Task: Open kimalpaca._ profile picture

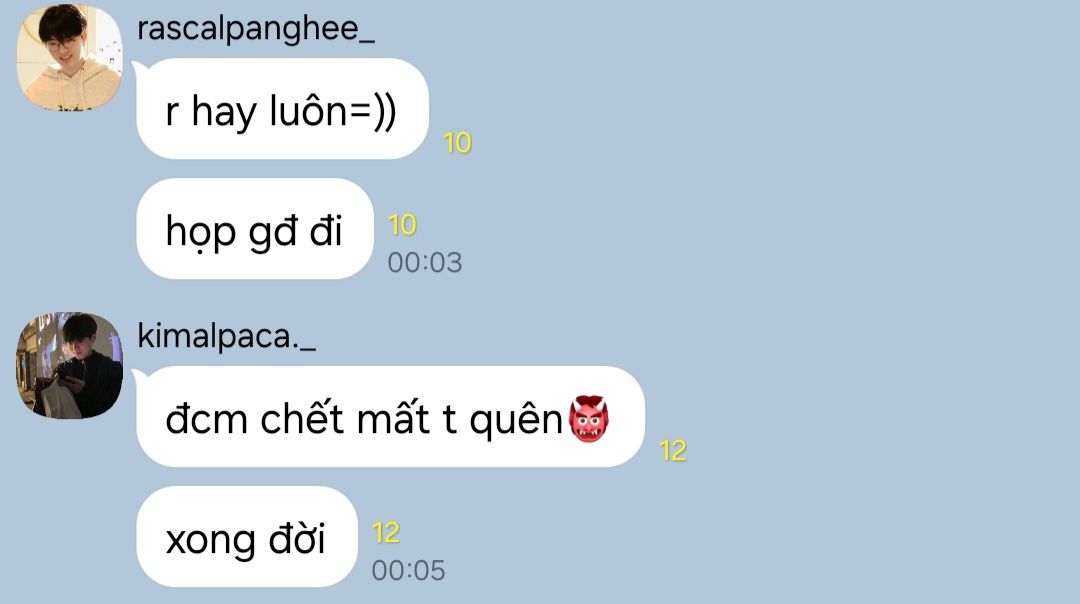Action: [x=70, y=365]
